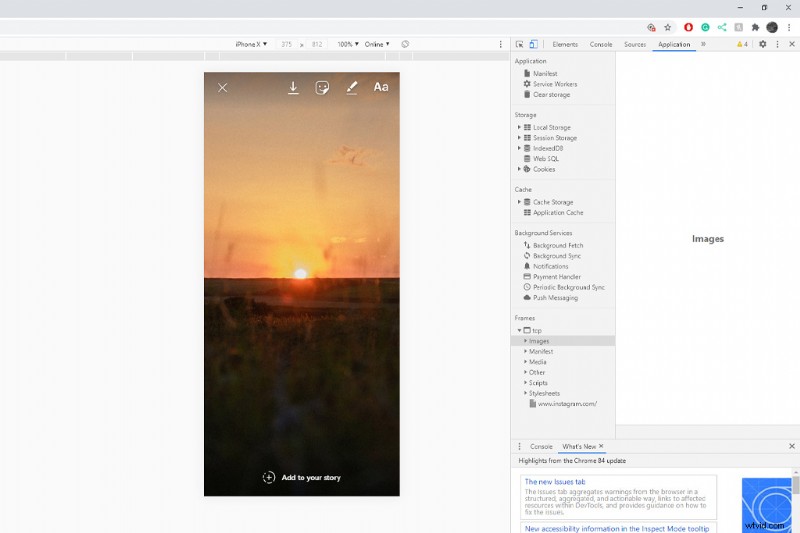The height and width of the screenshot is (533, 800).
Task: Switch to the Sources tab
Action: (x=635, y=44)
